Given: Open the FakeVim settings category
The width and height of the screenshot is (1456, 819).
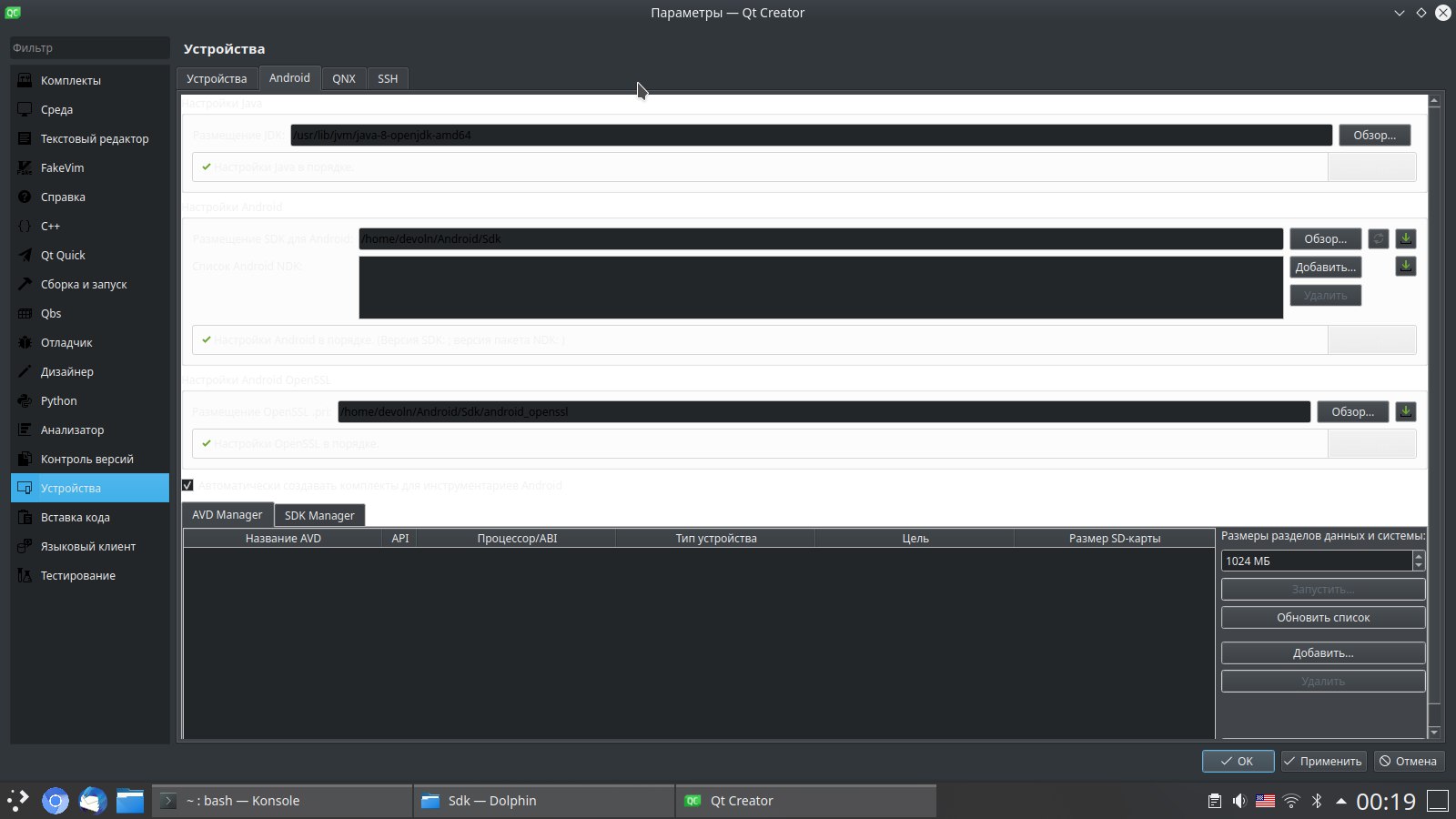Looking at the screenshot, I should coord(89,167).
